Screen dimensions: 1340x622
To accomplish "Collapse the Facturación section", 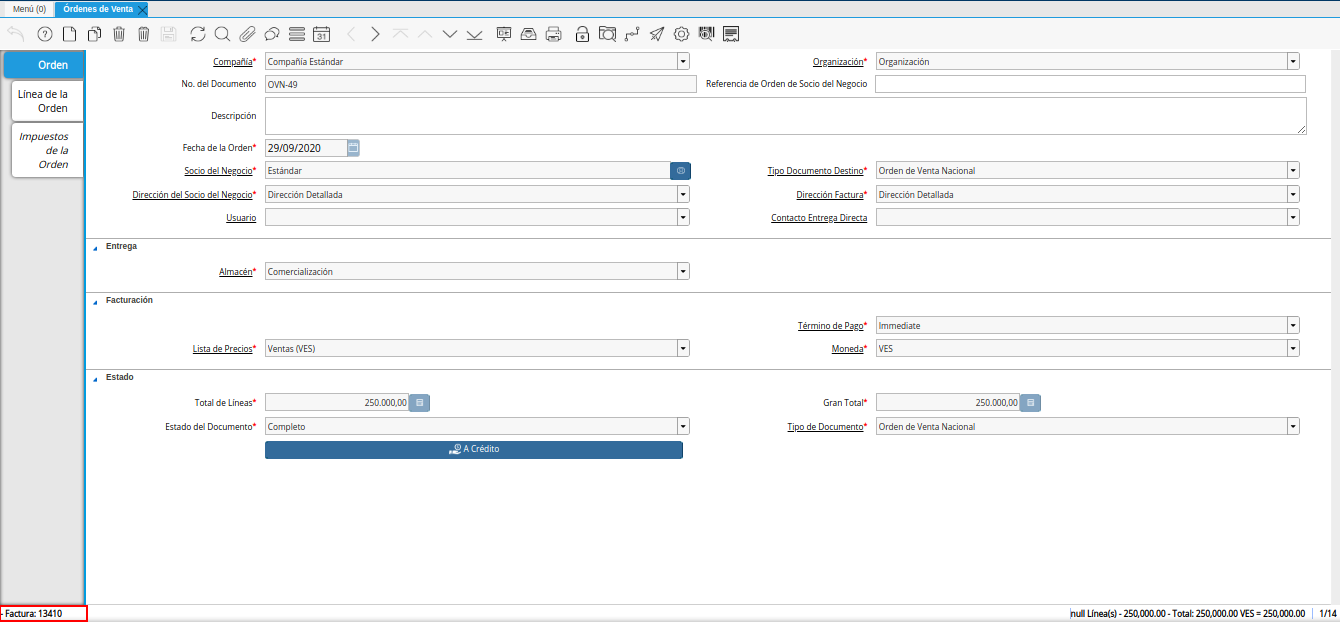I will pos(95,301).
